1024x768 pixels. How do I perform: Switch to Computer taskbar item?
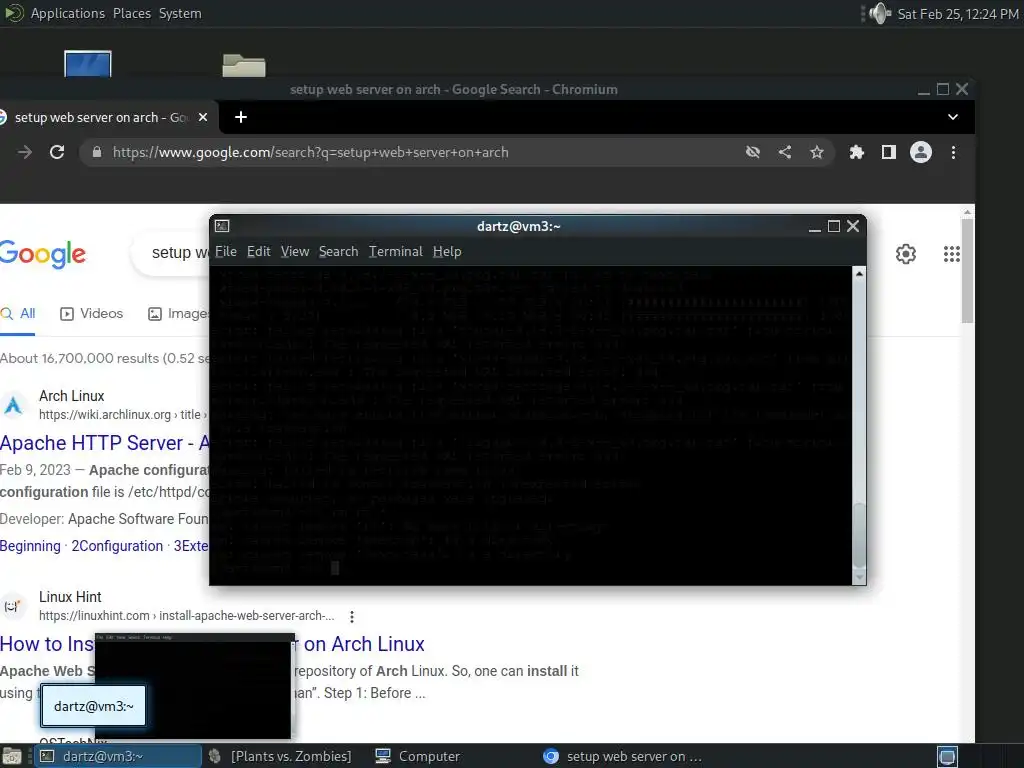coord(418,756)
